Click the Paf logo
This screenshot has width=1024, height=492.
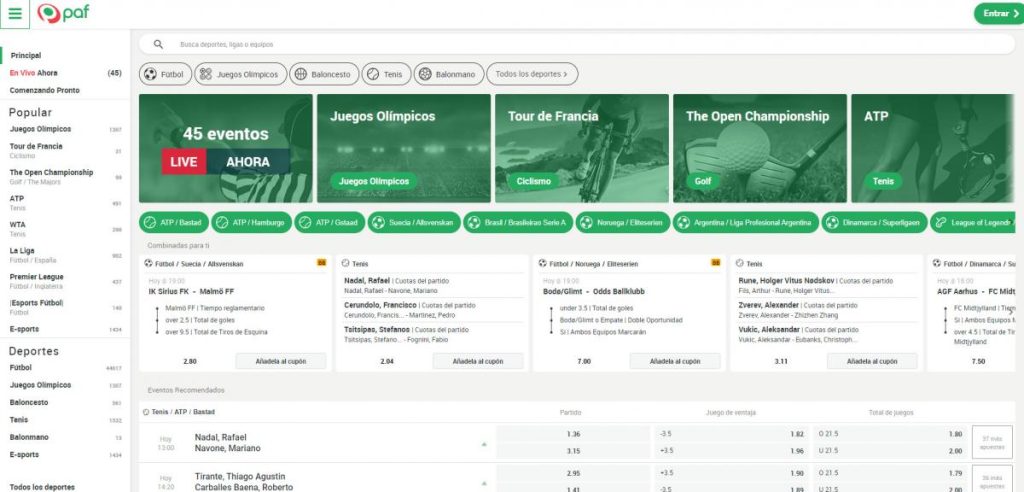click(x=62, y=14)
